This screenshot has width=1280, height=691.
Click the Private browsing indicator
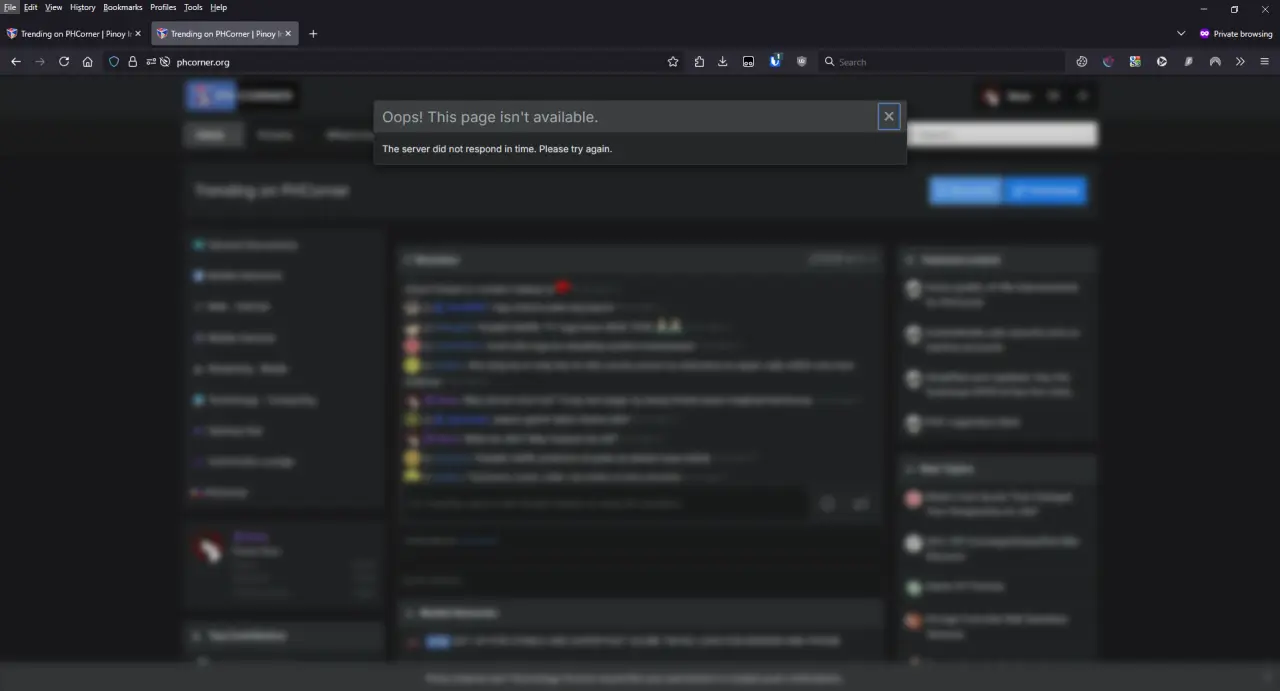click(1236, 34)
